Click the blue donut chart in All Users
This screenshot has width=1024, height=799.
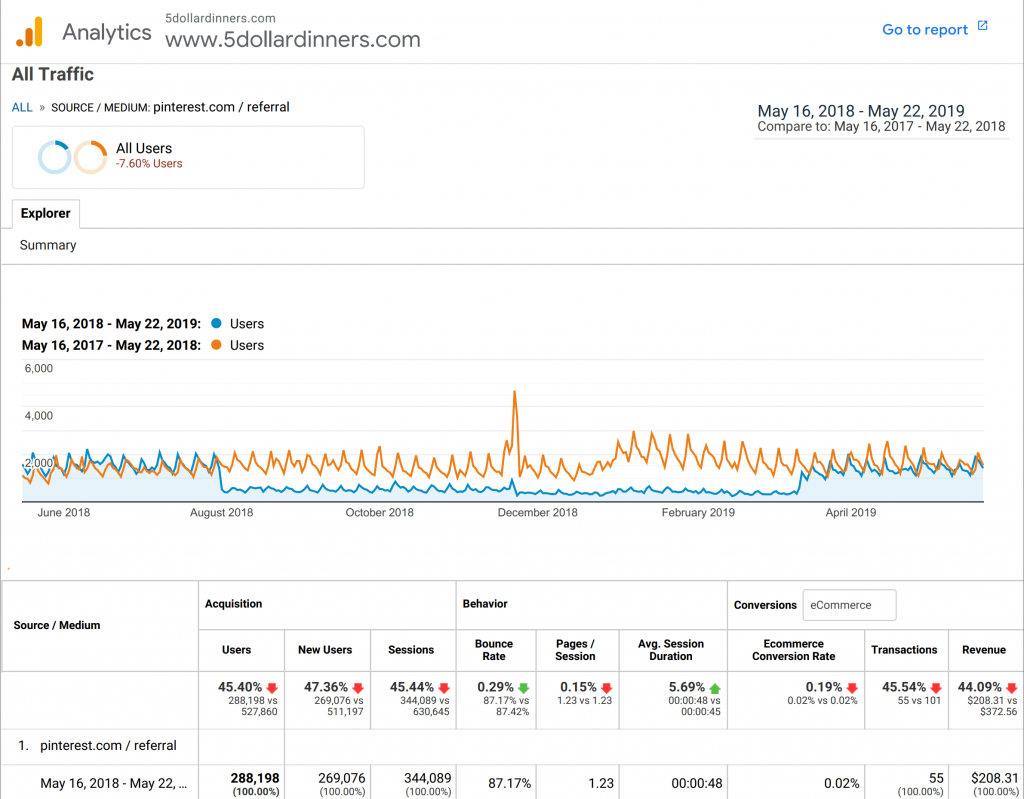point(54,157)
